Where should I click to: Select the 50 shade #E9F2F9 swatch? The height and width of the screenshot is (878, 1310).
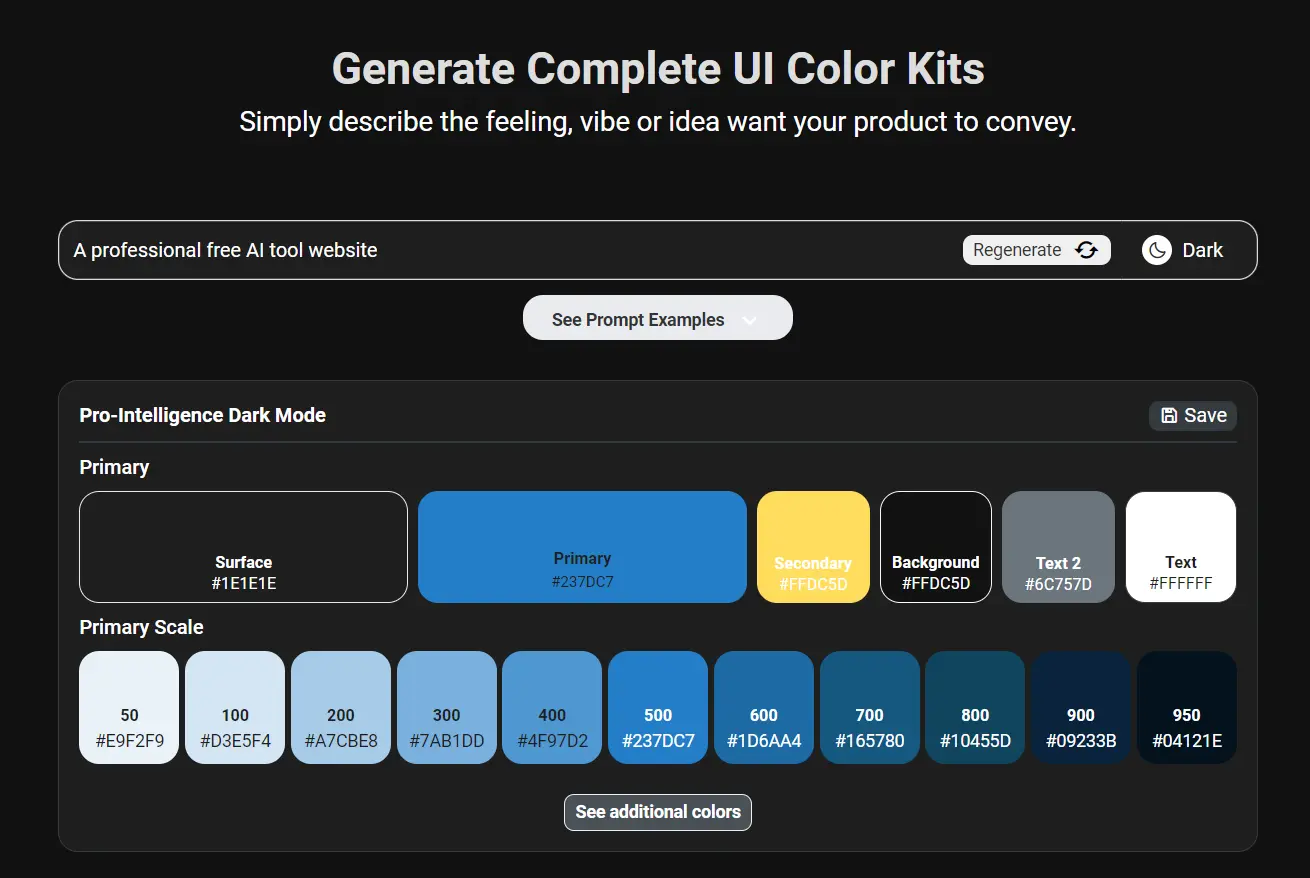(129, 708)
